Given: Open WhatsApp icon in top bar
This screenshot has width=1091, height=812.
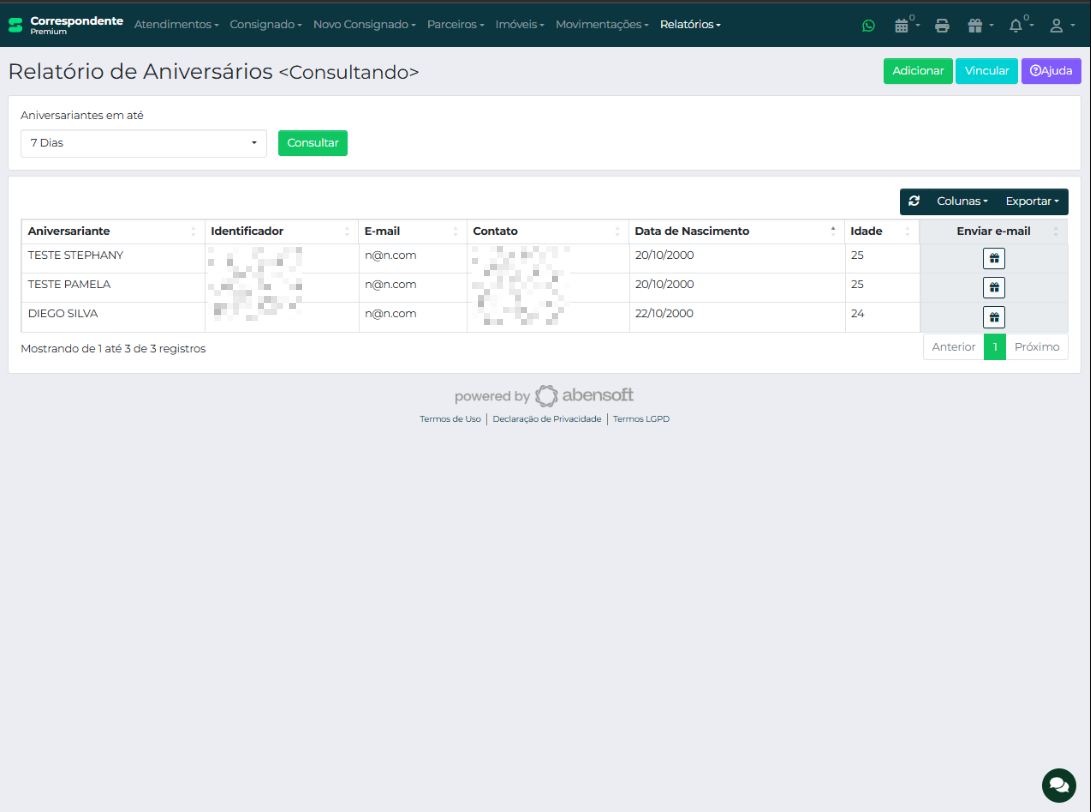Looking at the screenshot, I should (x=868, y=25).
